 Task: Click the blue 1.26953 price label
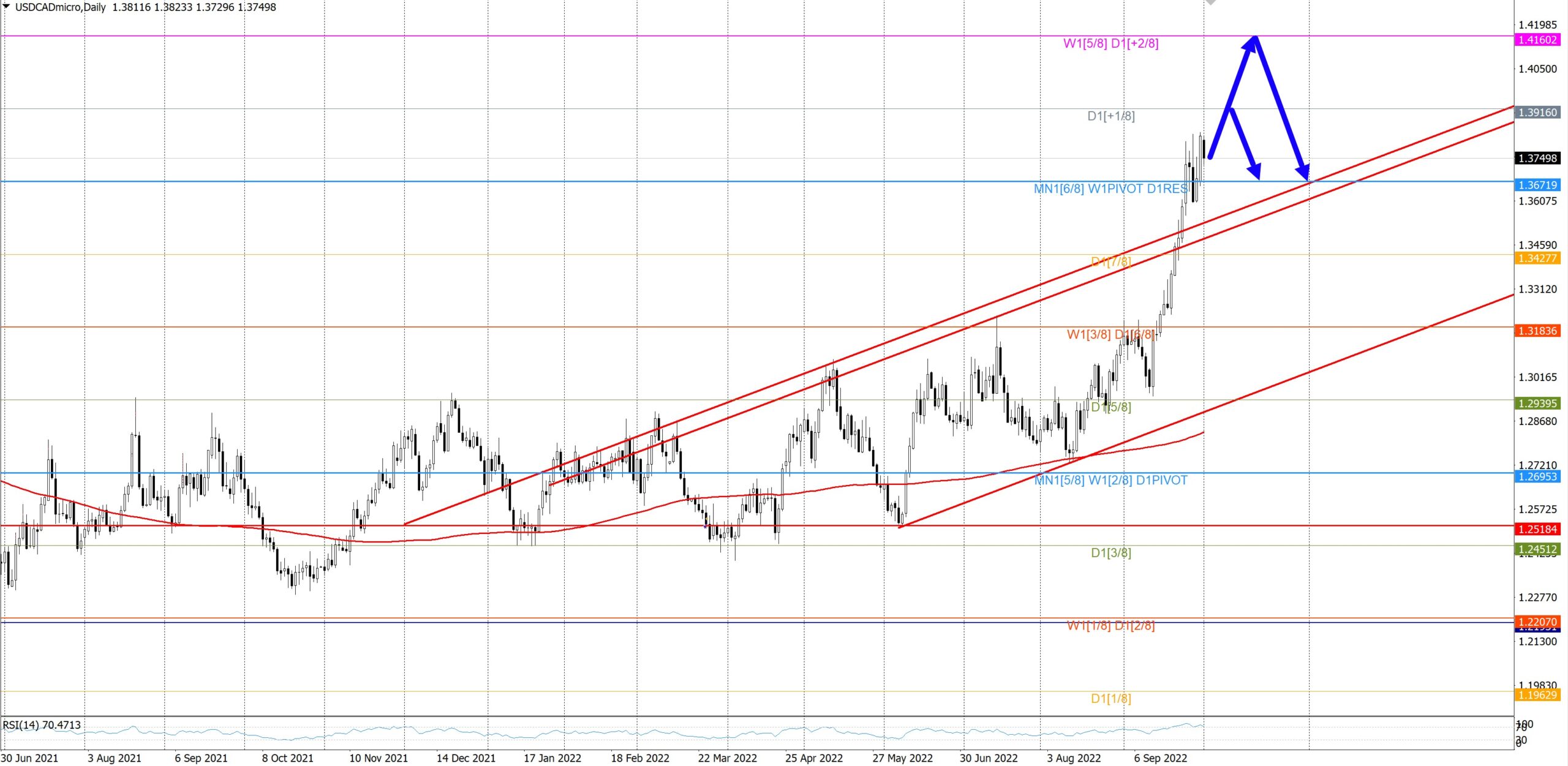coord(1537,477)
